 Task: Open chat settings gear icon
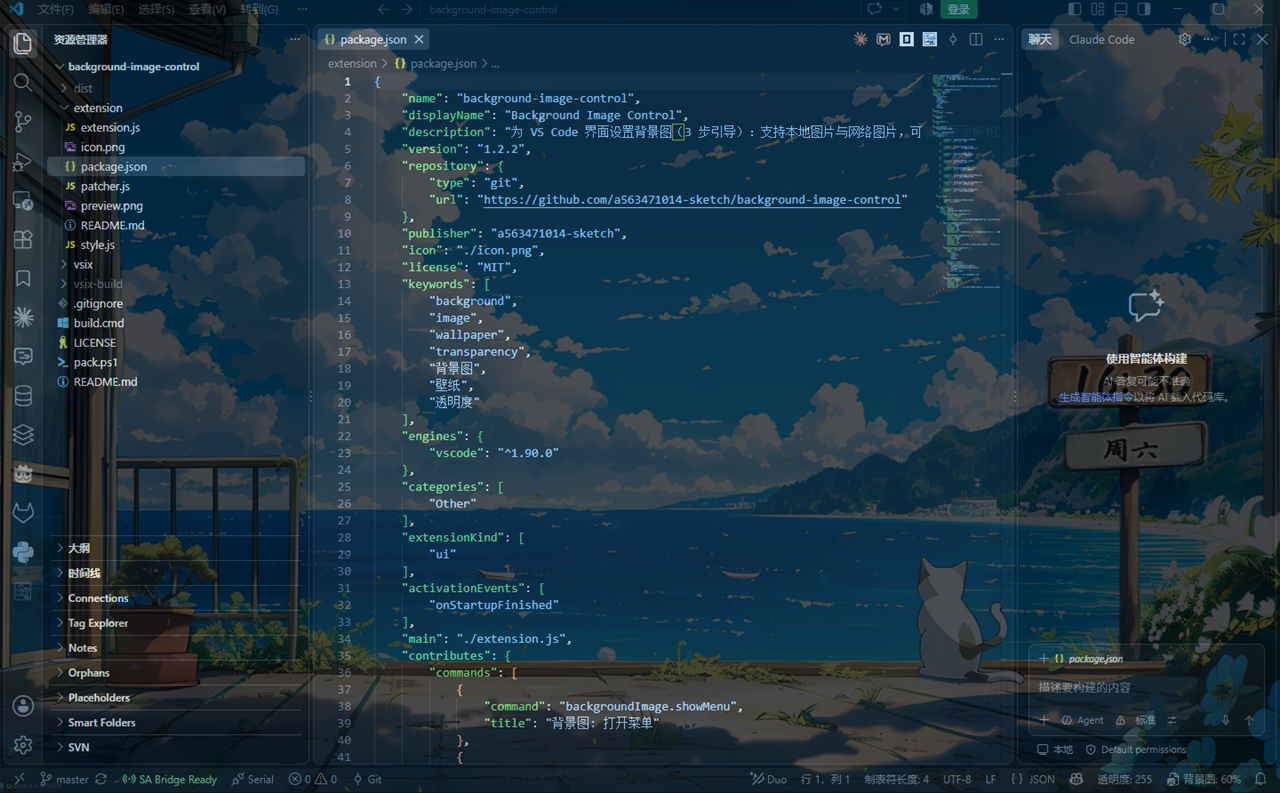(1185, 39)
